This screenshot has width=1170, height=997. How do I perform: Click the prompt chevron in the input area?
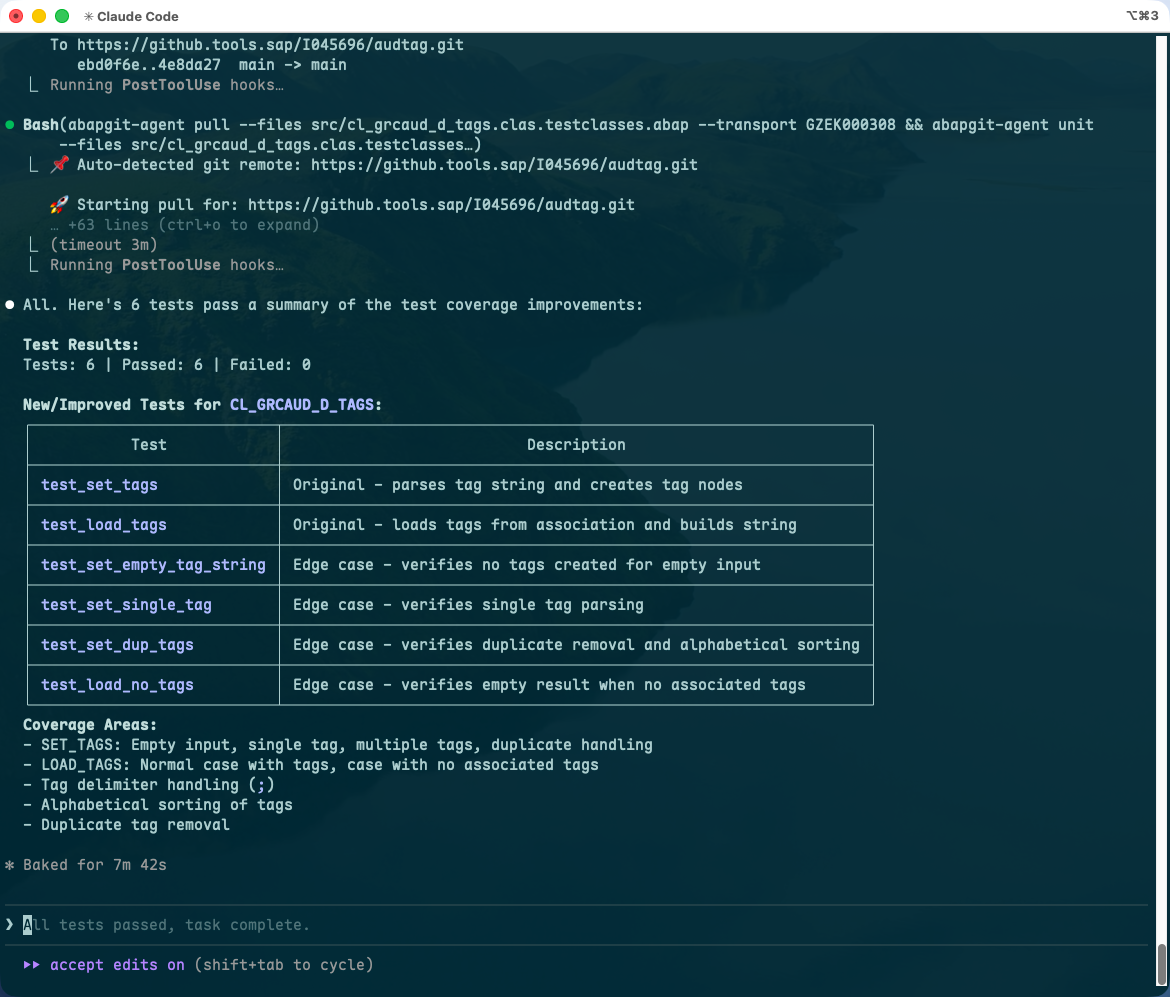(x=10, y=925)
